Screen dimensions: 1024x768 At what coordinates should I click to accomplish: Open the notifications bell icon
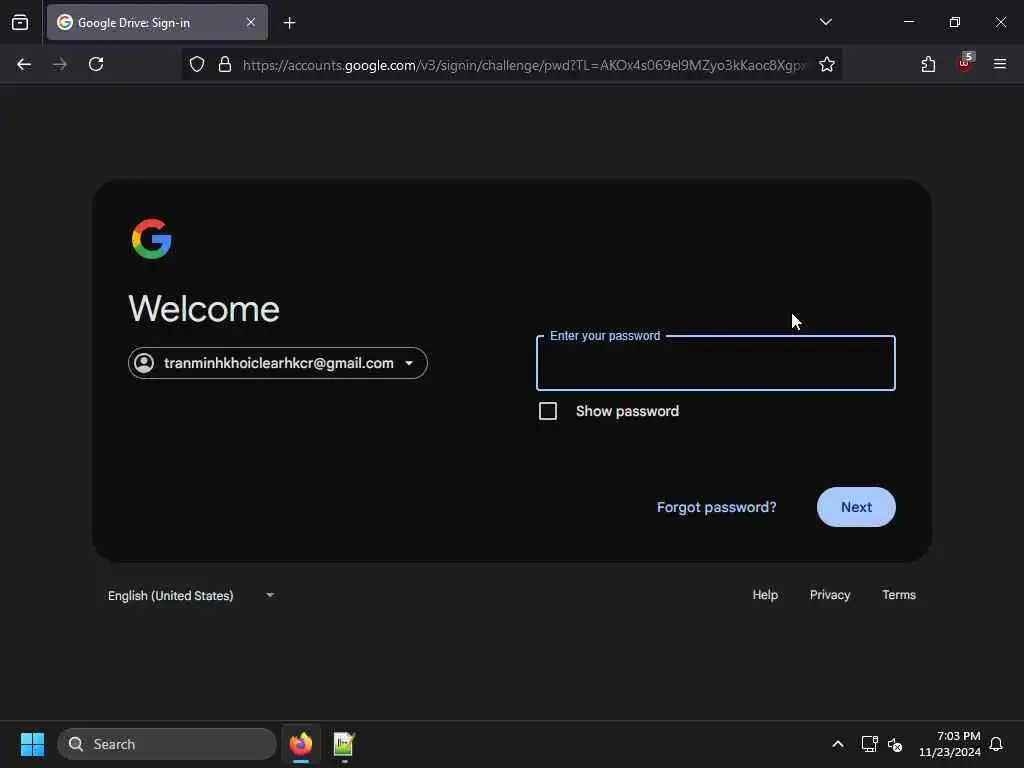[996, 744]
